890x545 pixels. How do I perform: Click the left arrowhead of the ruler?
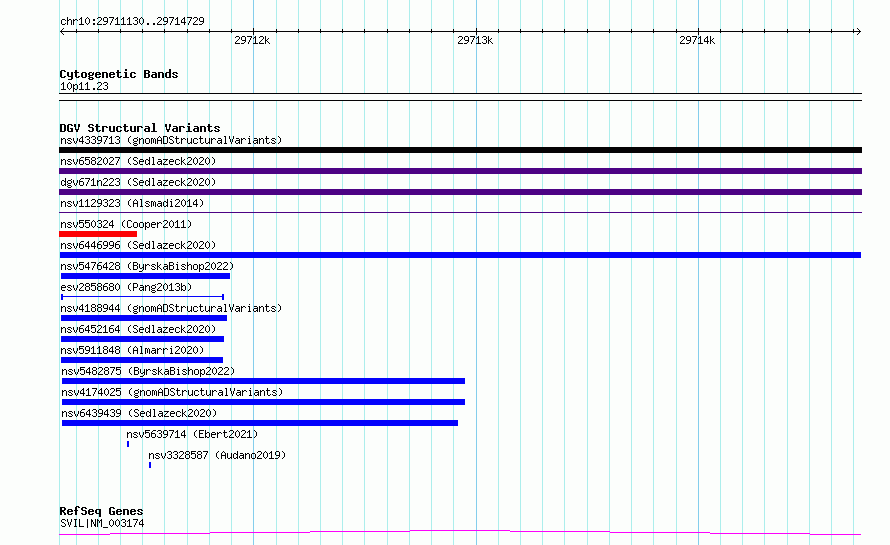(62, 31)
